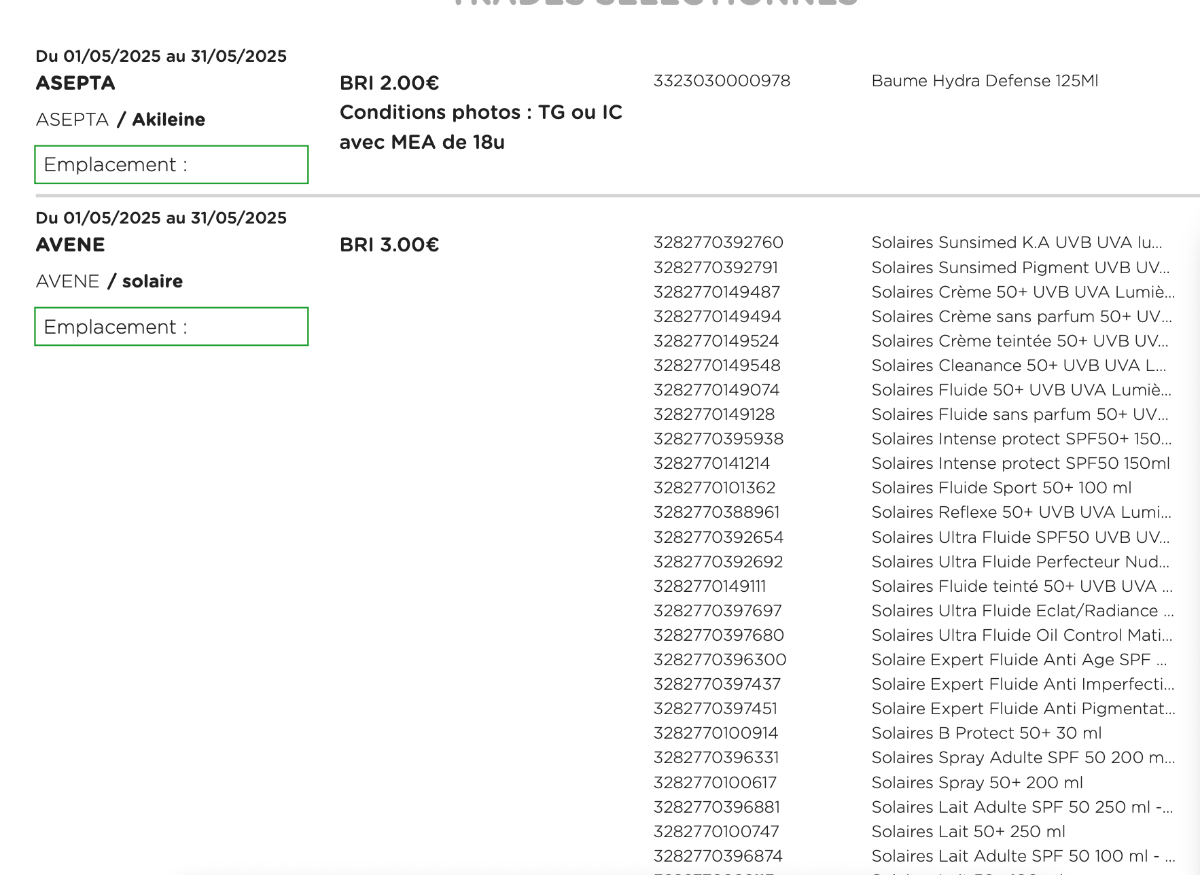Select barcode 3282770397697
The image size is (1200, 875).
[x=718, y=611]
